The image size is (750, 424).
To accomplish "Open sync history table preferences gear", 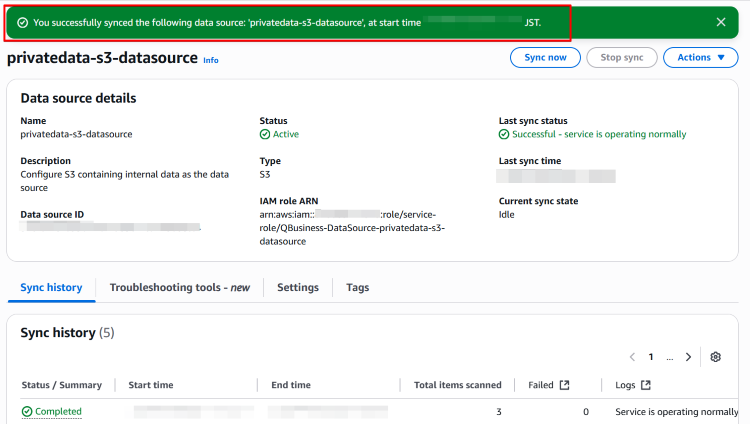I will coord(716,357).
